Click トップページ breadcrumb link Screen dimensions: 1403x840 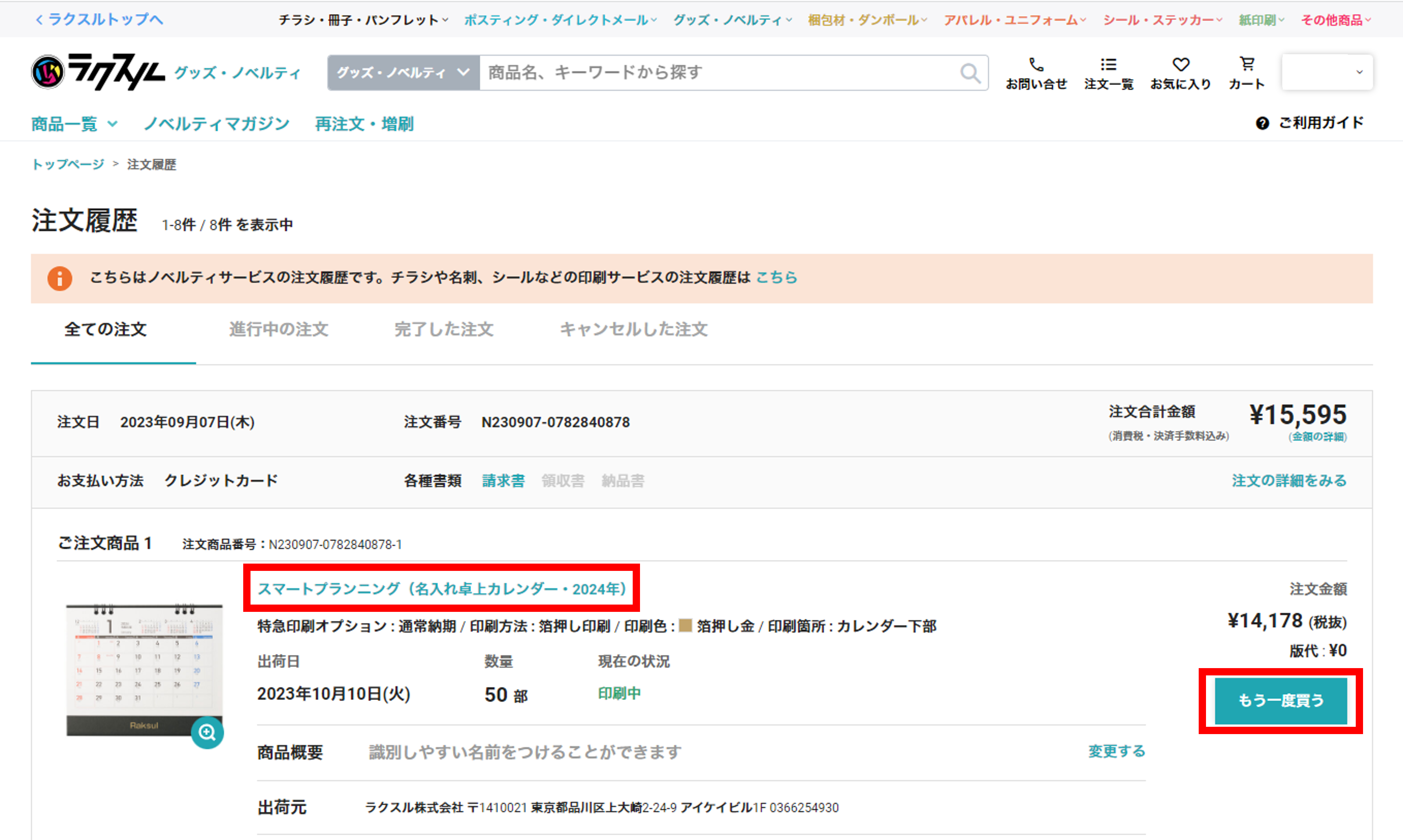(x=68, y=164)
